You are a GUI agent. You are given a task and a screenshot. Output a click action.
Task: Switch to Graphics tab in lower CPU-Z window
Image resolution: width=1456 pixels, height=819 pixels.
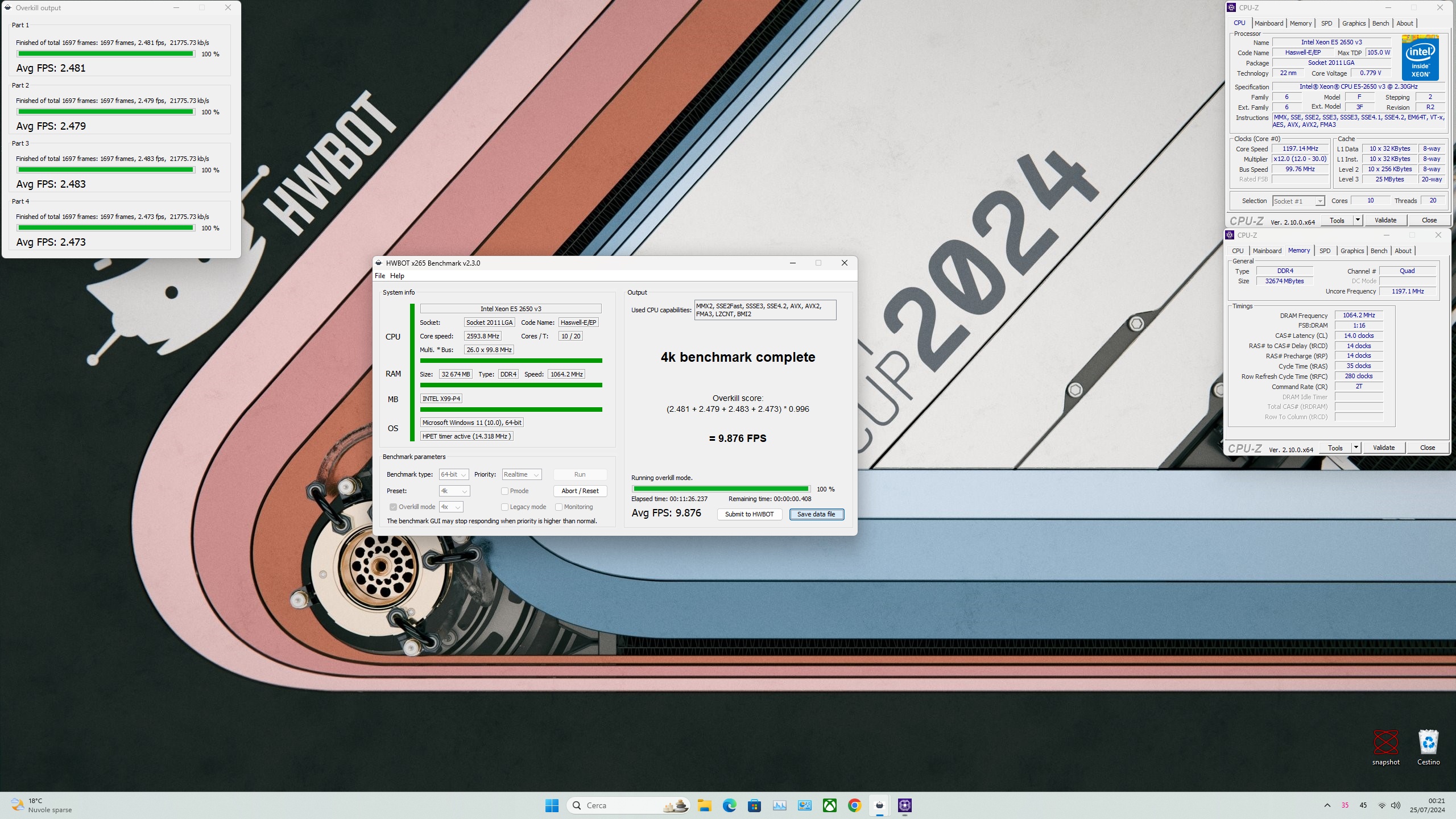click(1352, 251)
